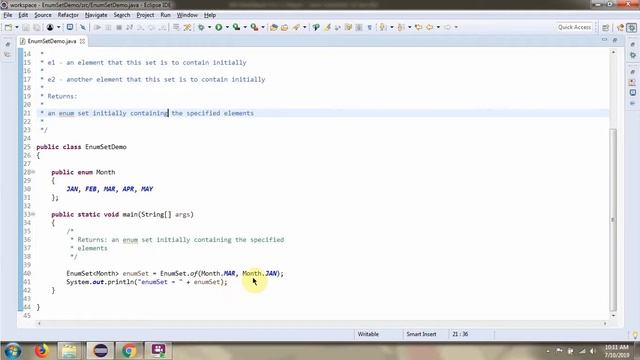Click the Smart Insert status entry
Viewport: 640px width, 360px height.
pyautogui.click(x=421, y=334)
